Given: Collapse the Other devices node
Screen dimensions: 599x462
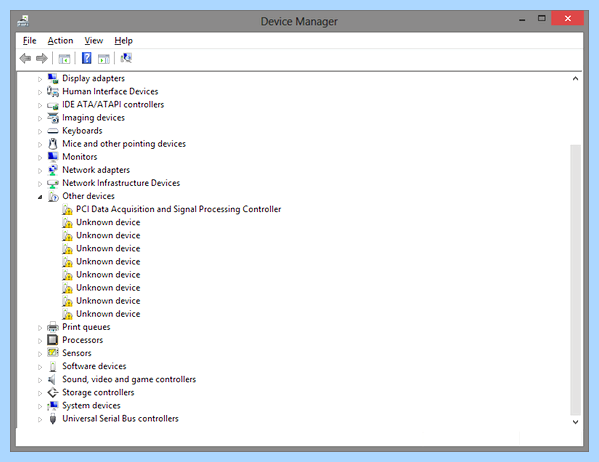Looking at the screenshot, I should tap(40, 197).
